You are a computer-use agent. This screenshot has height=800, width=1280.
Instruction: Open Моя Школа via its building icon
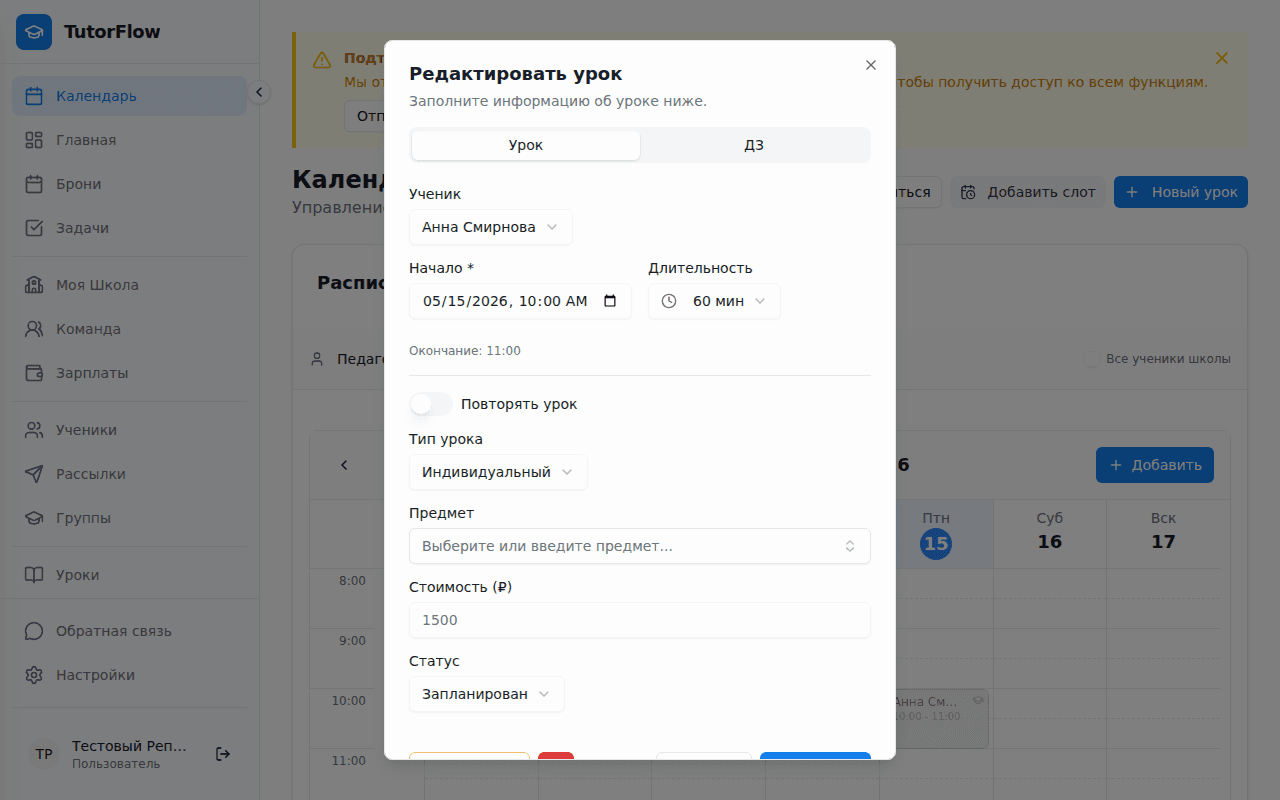pyautogui.click(x=34, y=285)
